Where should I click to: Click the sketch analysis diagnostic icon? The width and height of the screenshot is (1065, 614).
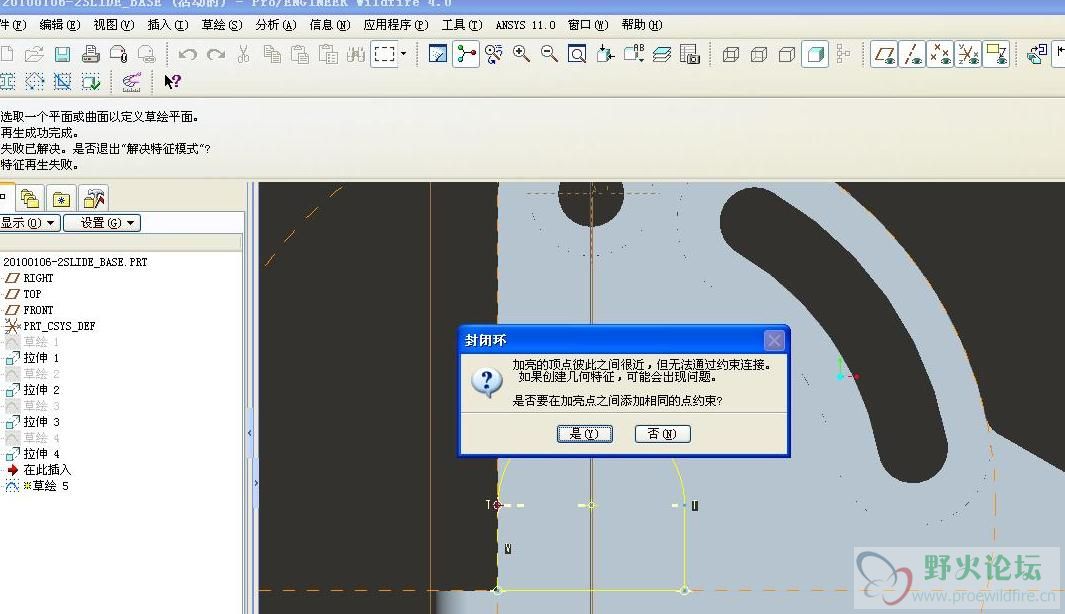[x=131, y=82]
